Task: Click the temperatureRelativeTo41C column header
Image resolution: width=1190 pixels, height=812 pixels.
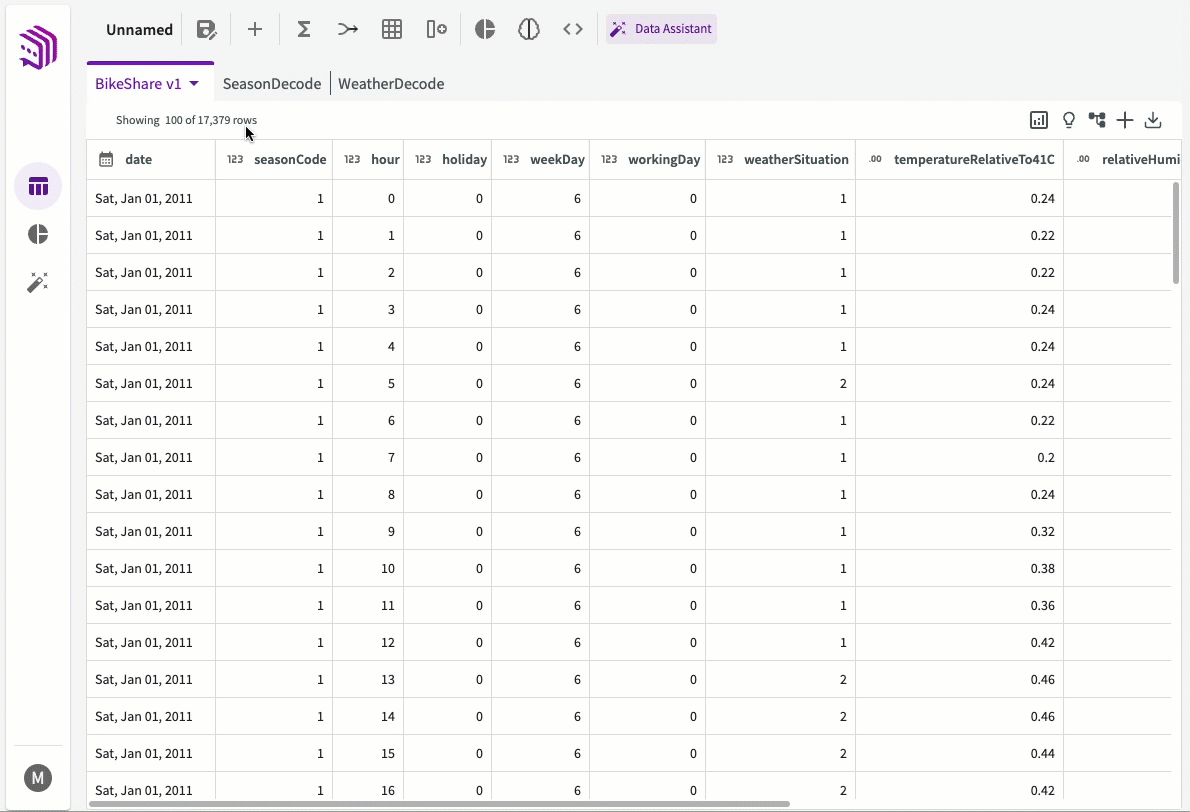Action: tap(959, 159)
